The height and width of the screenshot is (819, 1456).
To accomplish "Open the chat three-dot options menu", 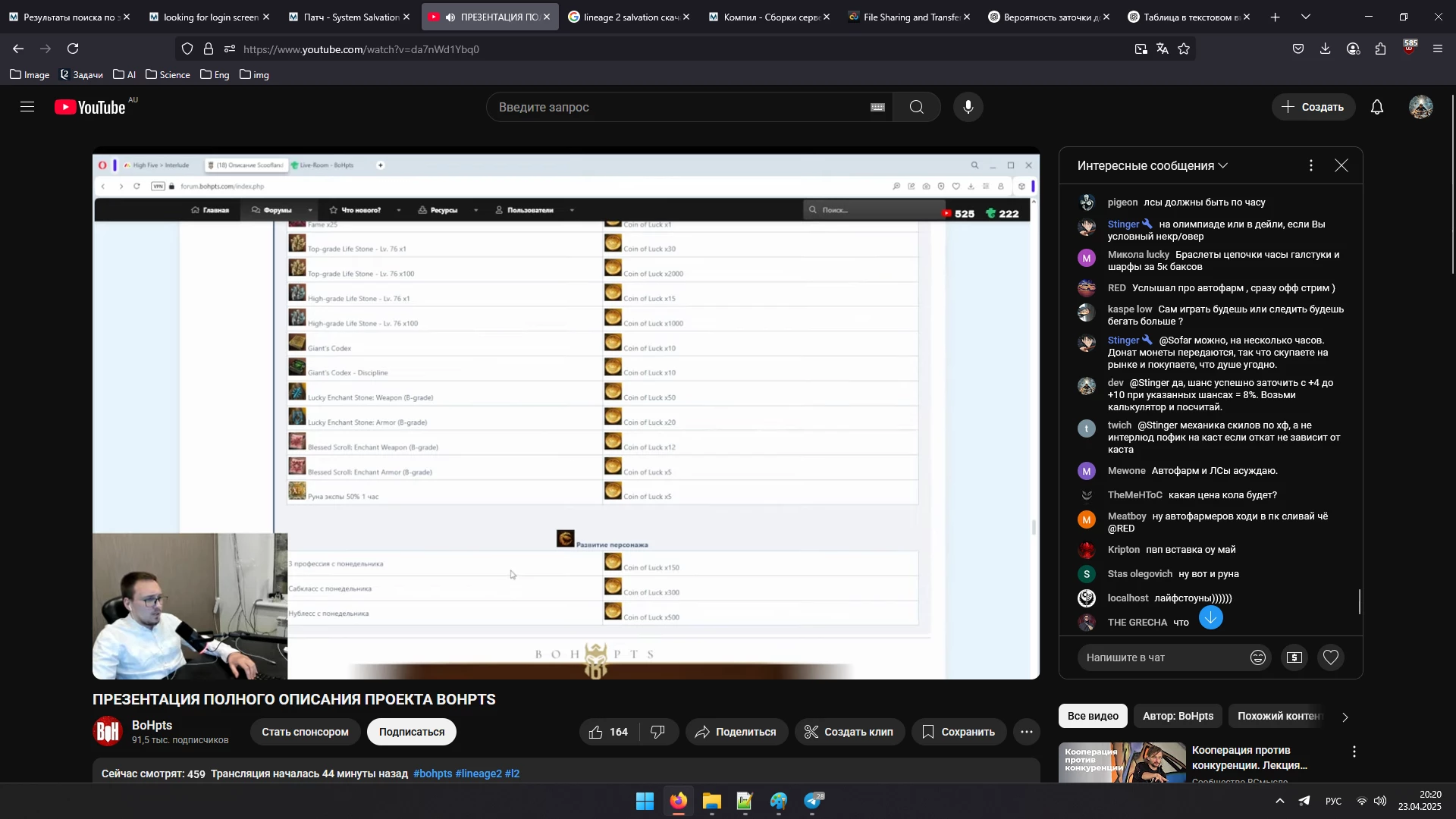I will coord(1310,165).
